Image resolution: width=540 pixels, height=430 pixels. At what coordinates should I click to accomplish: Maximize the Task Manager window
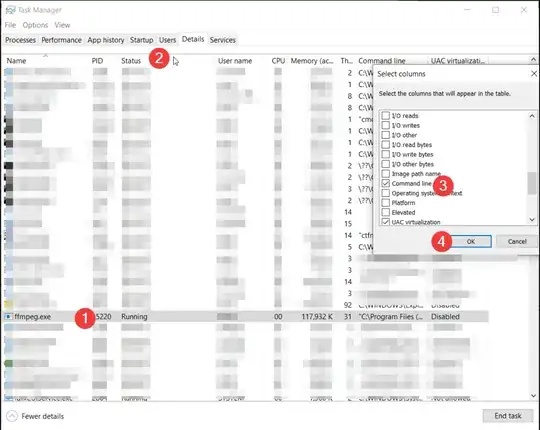click(495, 10)
